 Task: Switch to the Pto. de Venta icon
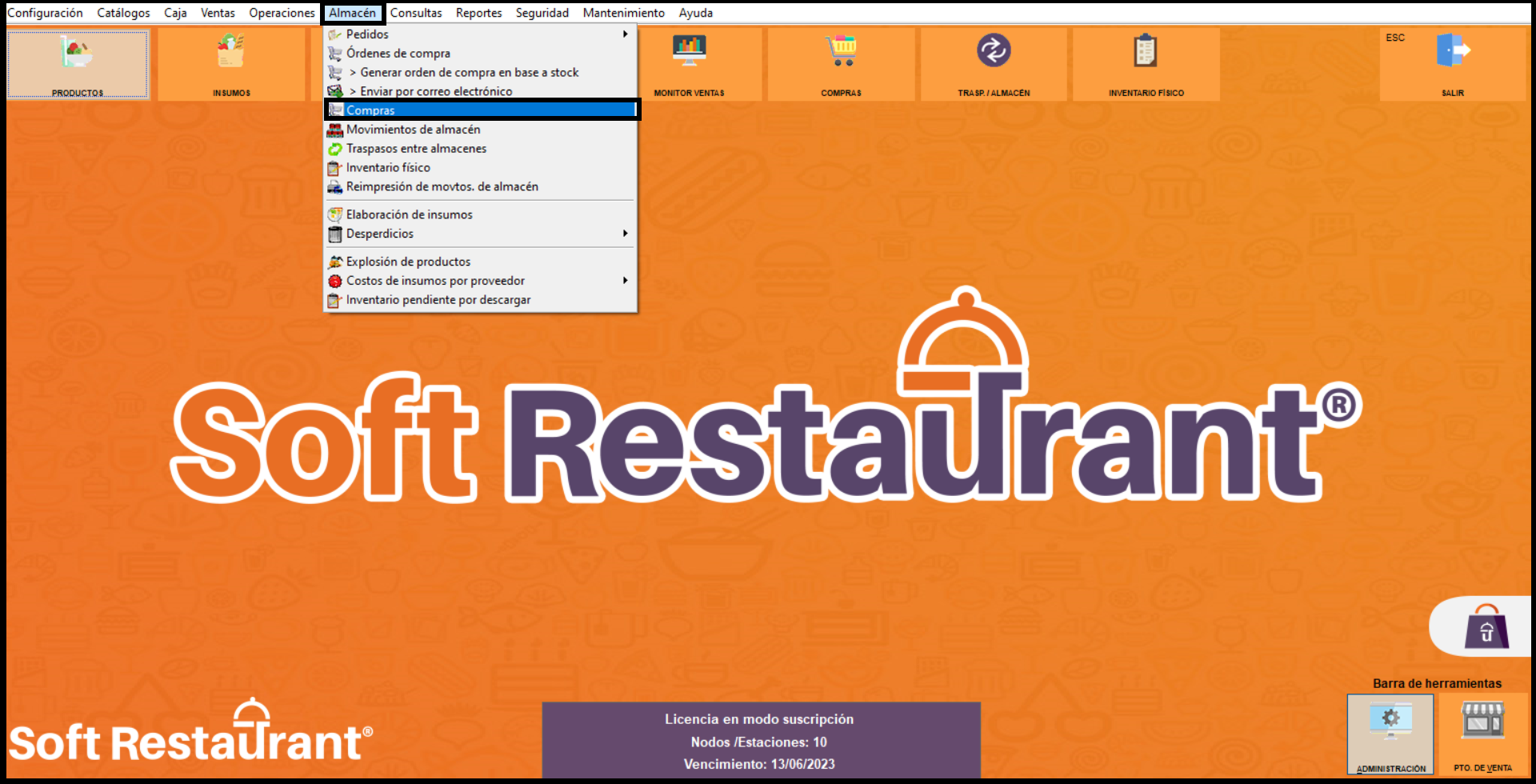click(1483, 719)
